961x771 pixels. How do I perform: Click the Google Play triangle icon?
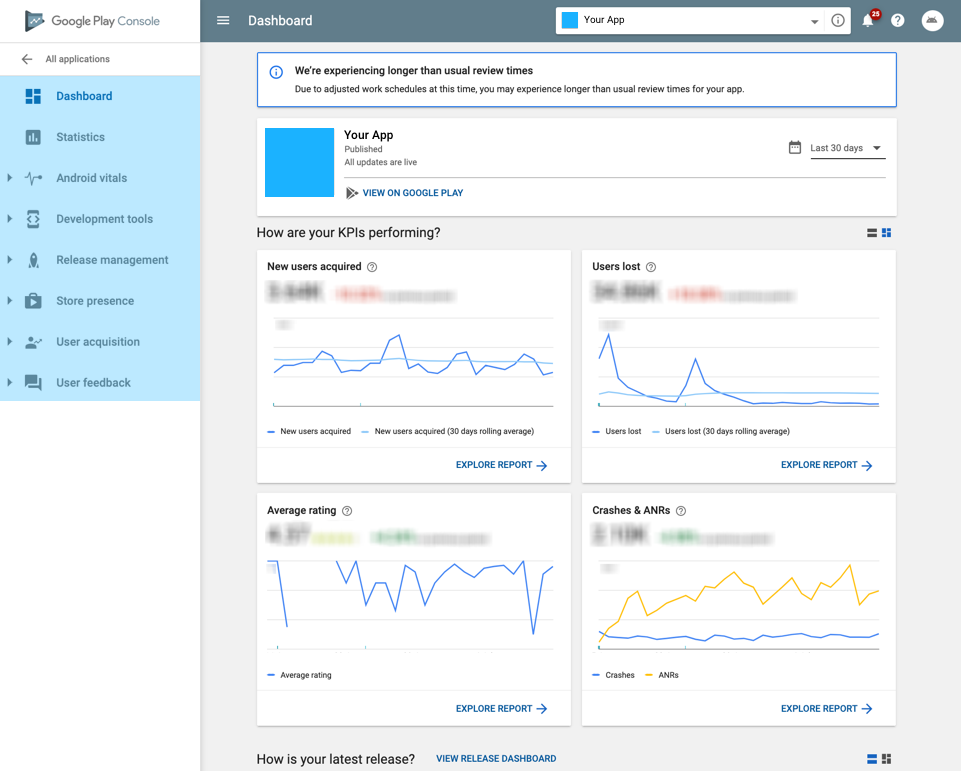[352, 193]
